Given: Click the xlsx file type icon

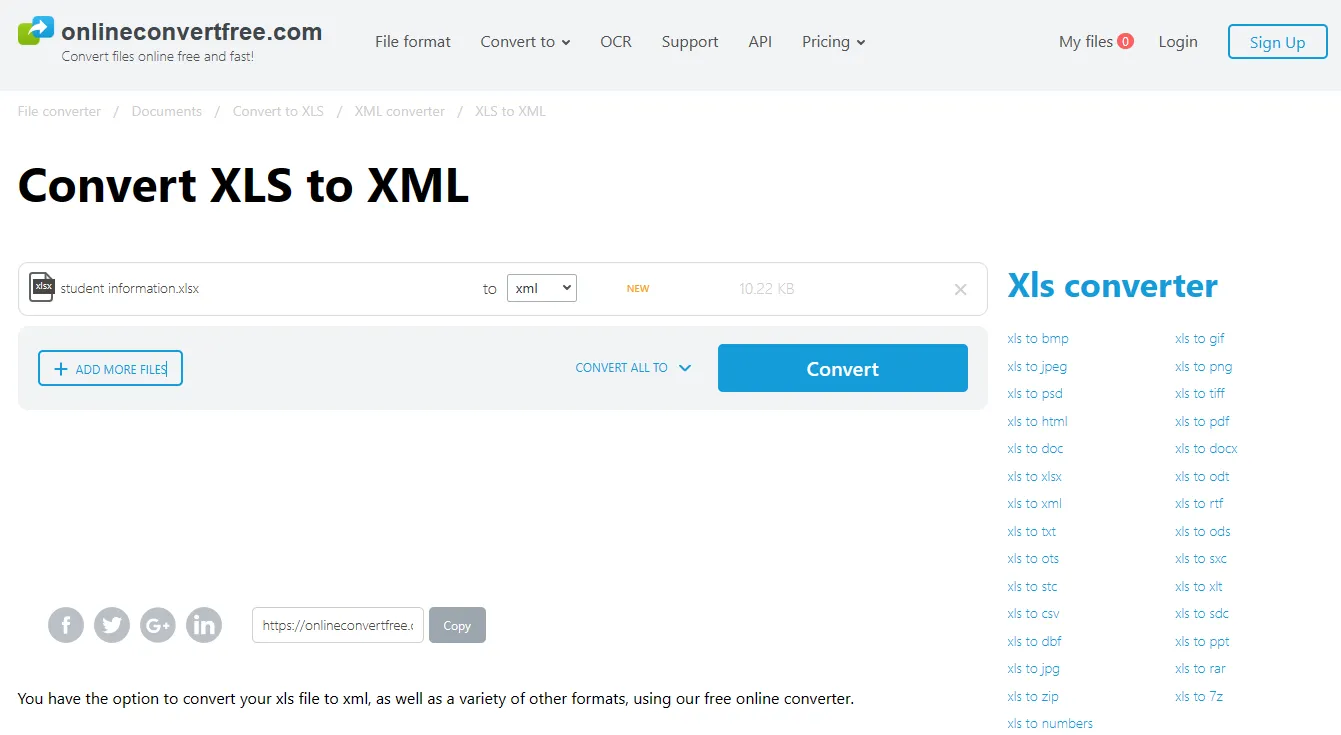Looking at the screenshot, I should 41,288.
